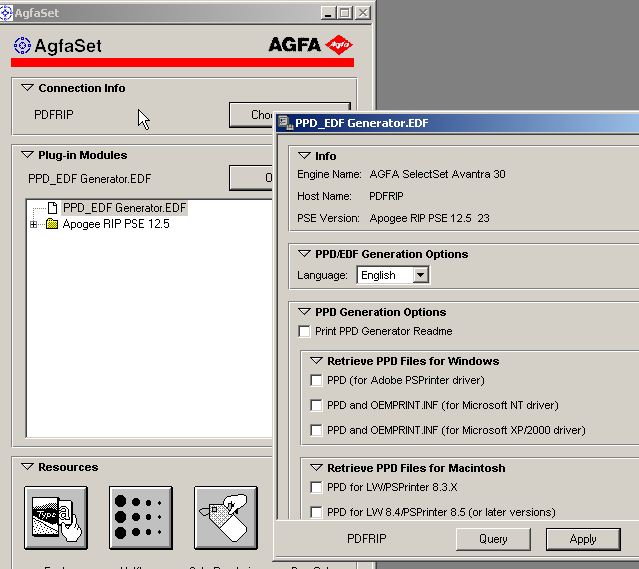Screen dimensions: 639x569
Task: Click the Query button
Action: (x=493, y=539)
